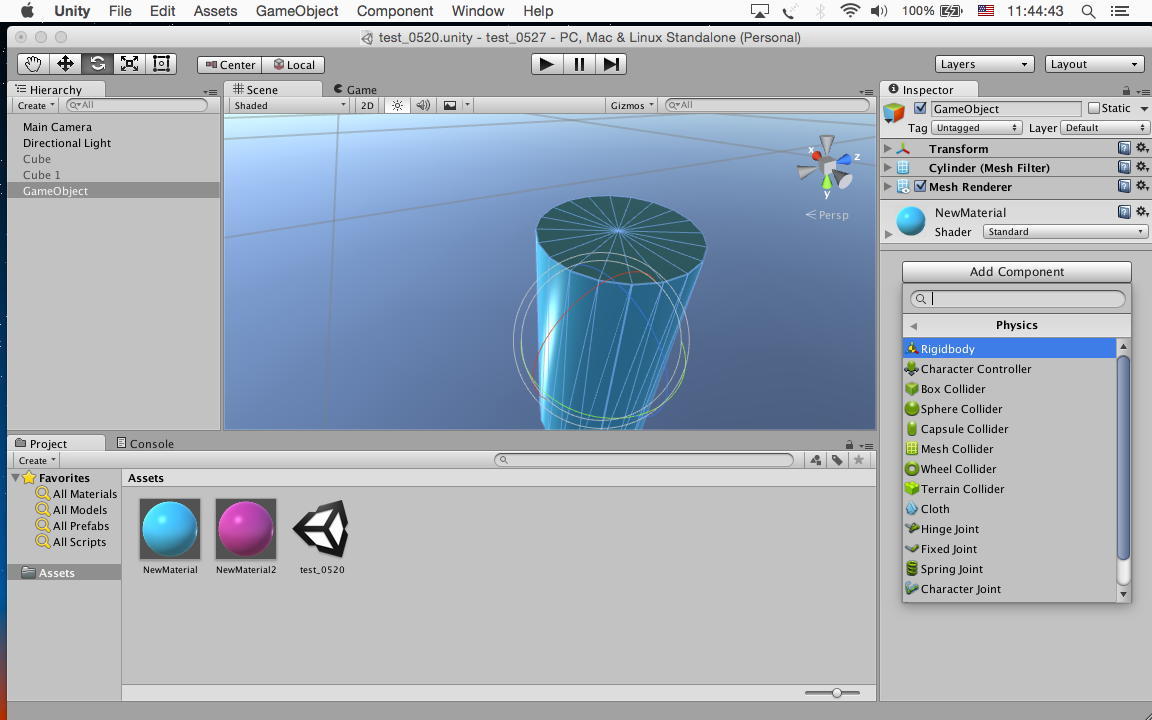The height and width of the screenshot is (720, 1152).
Task: Open the Layers dropdown
Action: (983, 64)
